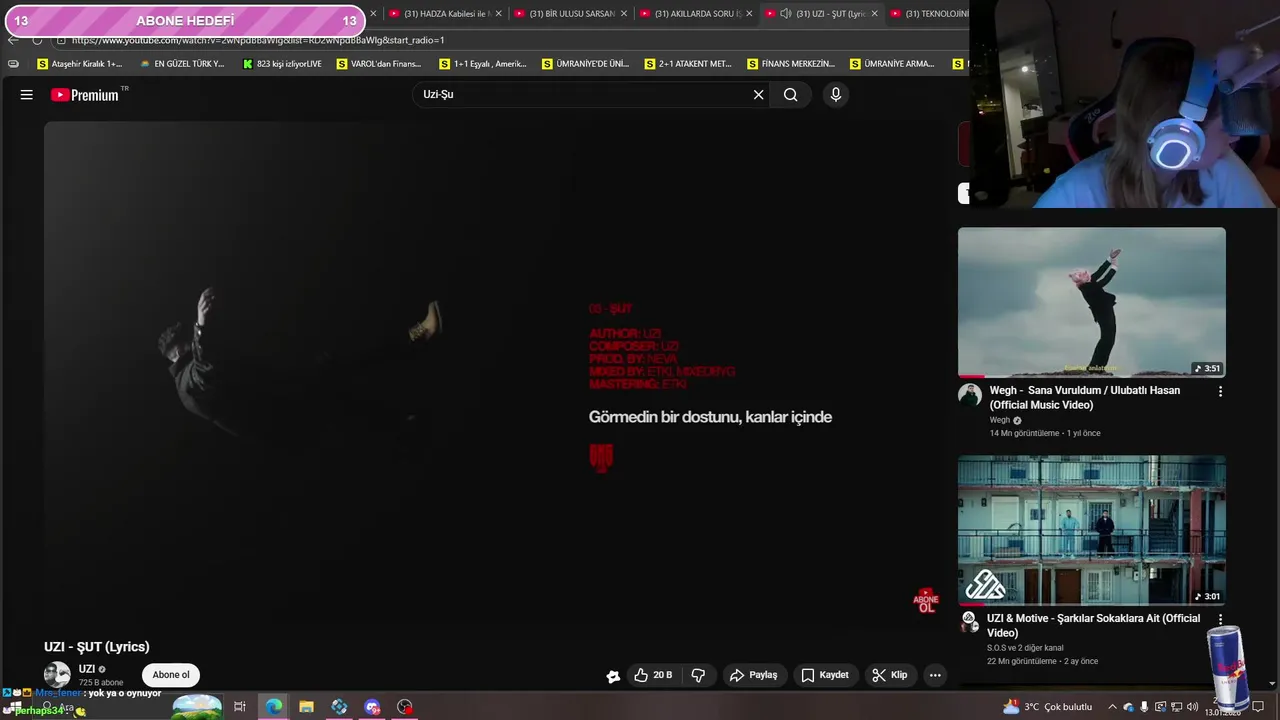Switch to TEKNOLOJİNİ browser tab

point(928,14)
